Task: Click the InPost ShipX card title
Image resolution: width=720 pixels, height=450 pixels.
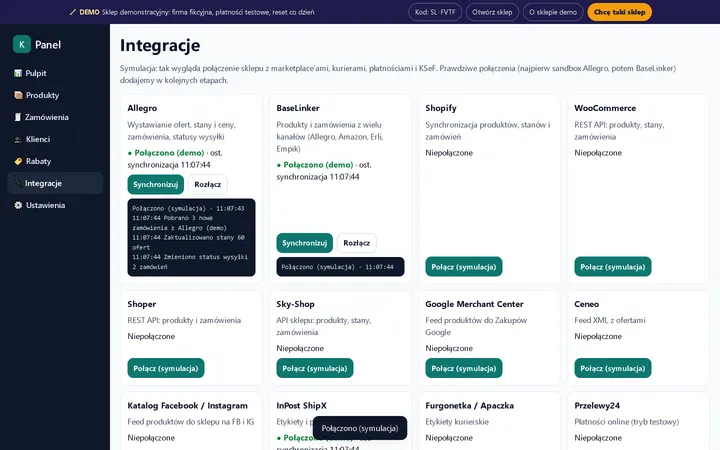Action: pyautogui.click(x=301, y=406)
